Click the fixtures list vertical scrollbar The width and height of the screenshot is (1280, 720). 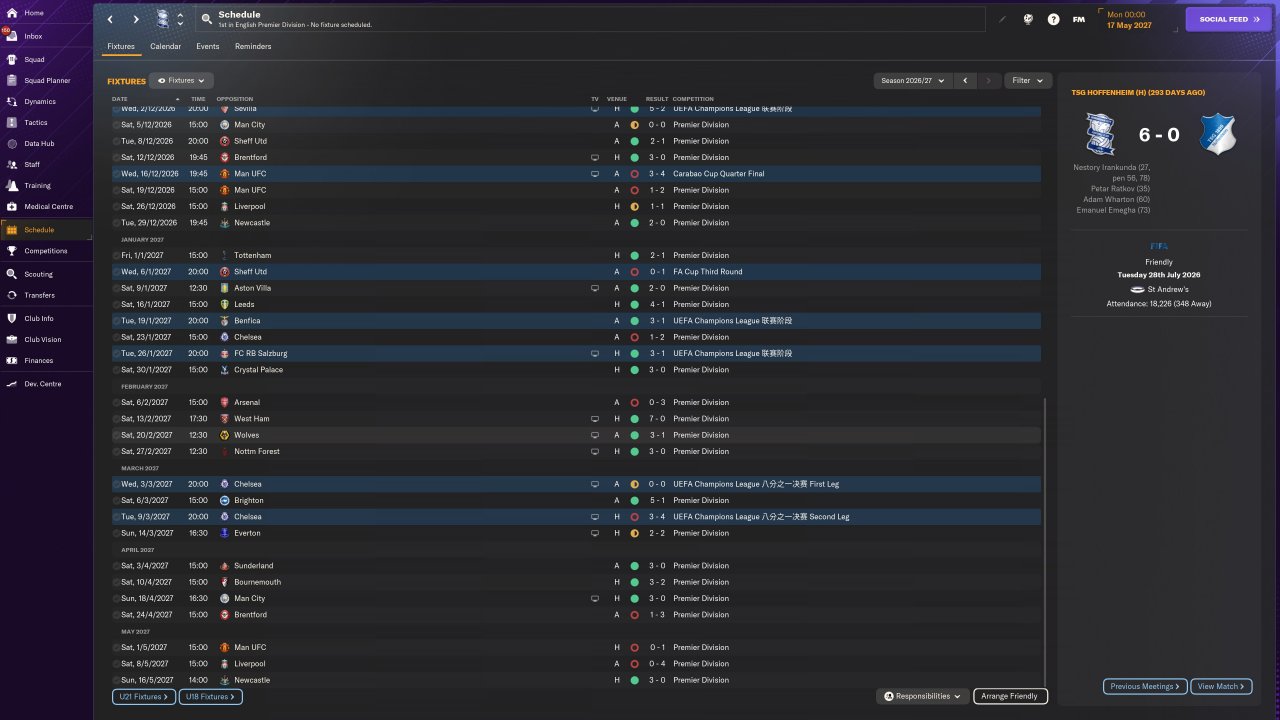click(1045, 540)
